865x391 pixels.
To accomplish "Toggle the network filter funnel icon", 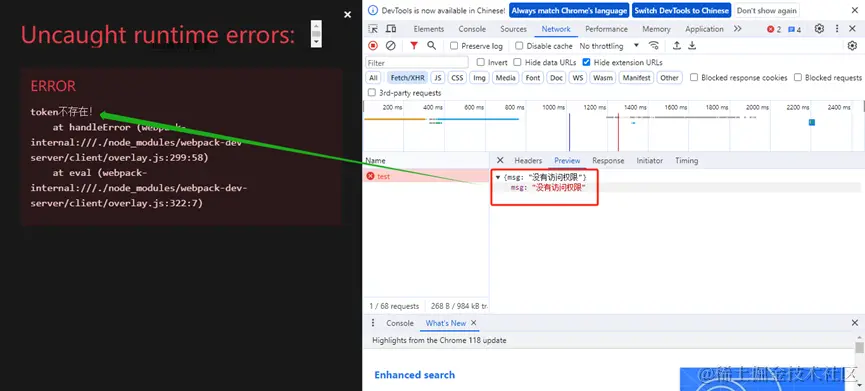I will 414,46.
